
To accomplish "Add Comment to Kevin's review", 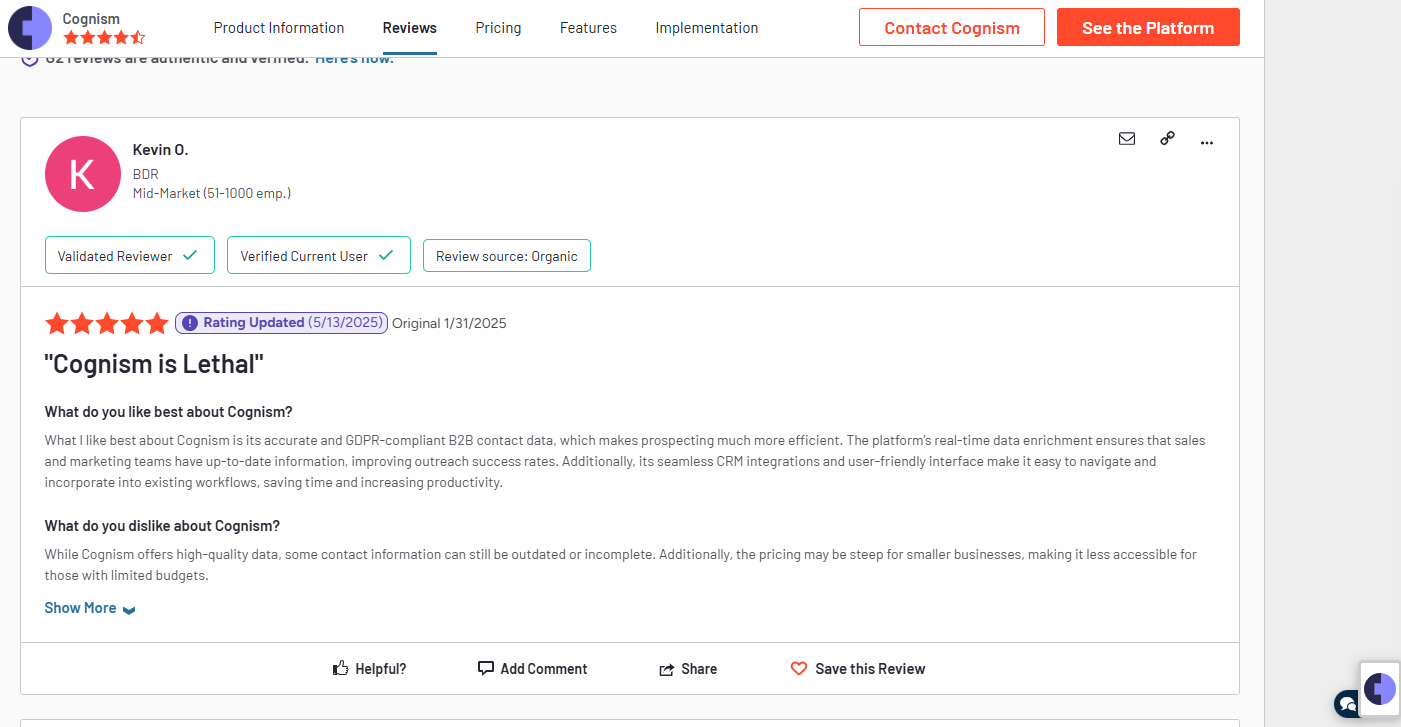I will pos(532,669).
